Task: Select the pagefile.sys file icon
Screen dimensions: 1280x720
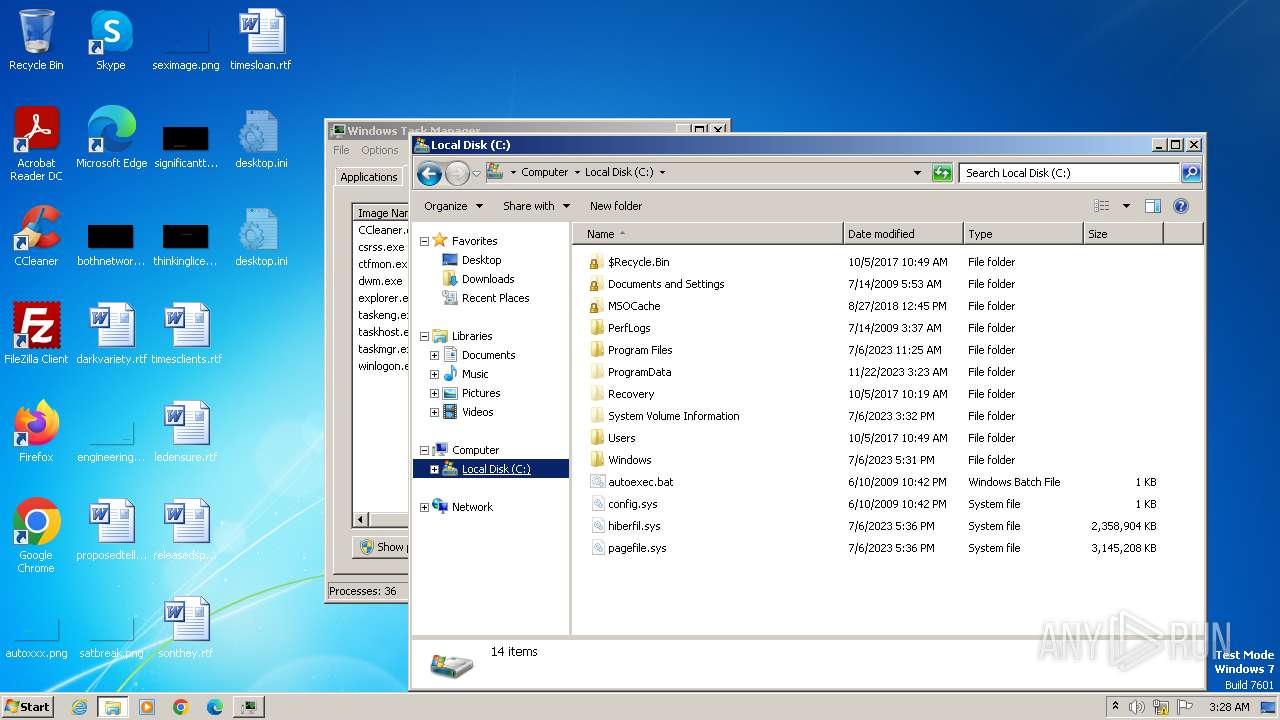Action: 597,548
